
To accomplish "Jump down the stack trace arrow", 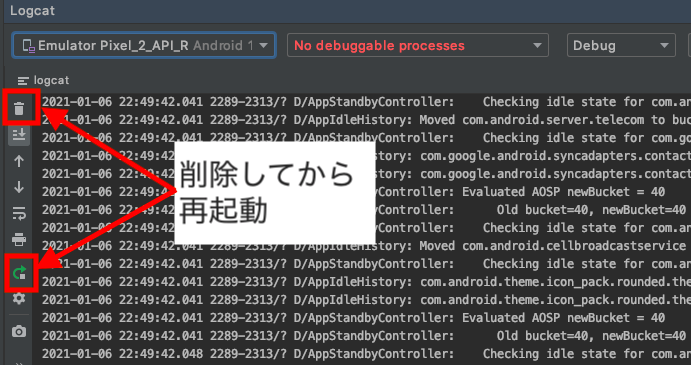I will point(19,187).
